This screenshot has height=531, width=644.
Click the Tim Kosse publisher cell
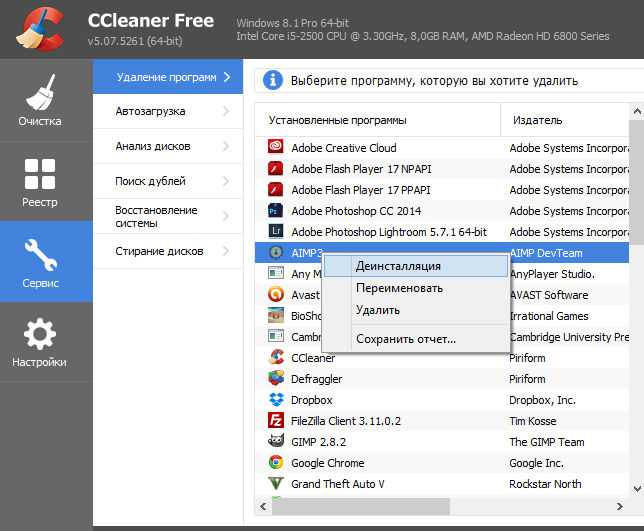[x=532, y=421]
